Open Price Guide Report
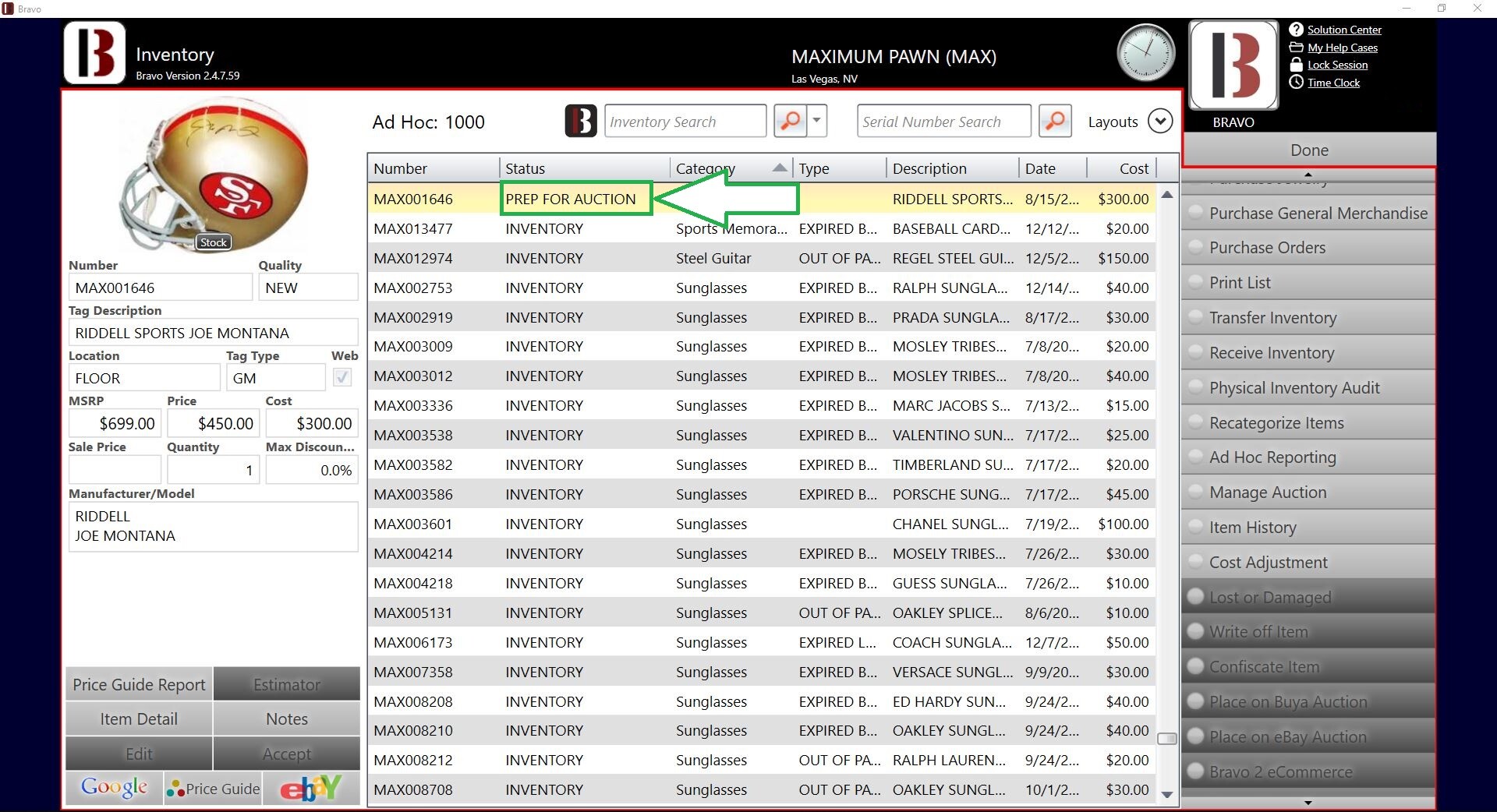 (x=139, y=684)
